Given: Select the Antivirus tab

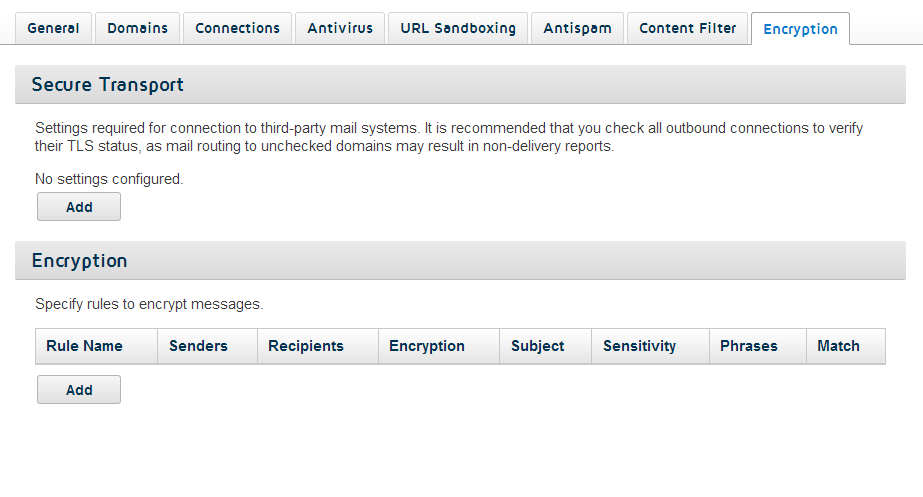Looking at the screenshot, I should 340,28.
